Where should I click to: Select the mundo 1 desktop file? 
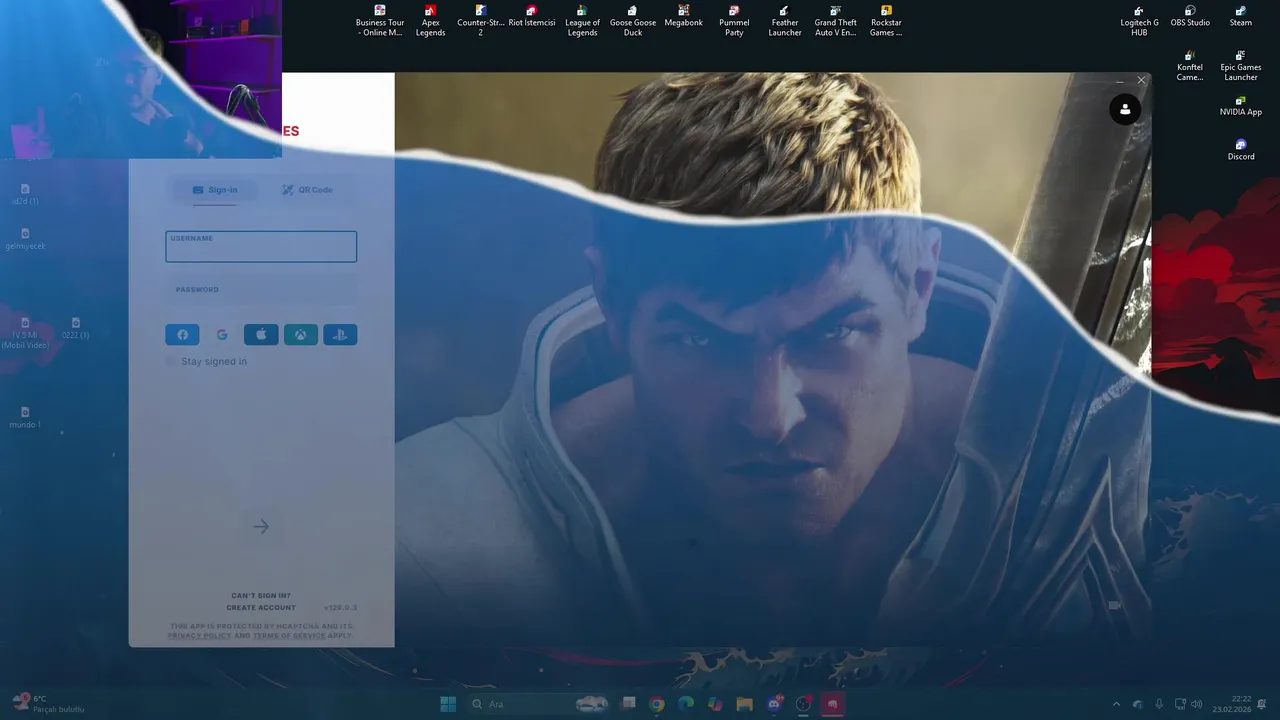(25, 418)
